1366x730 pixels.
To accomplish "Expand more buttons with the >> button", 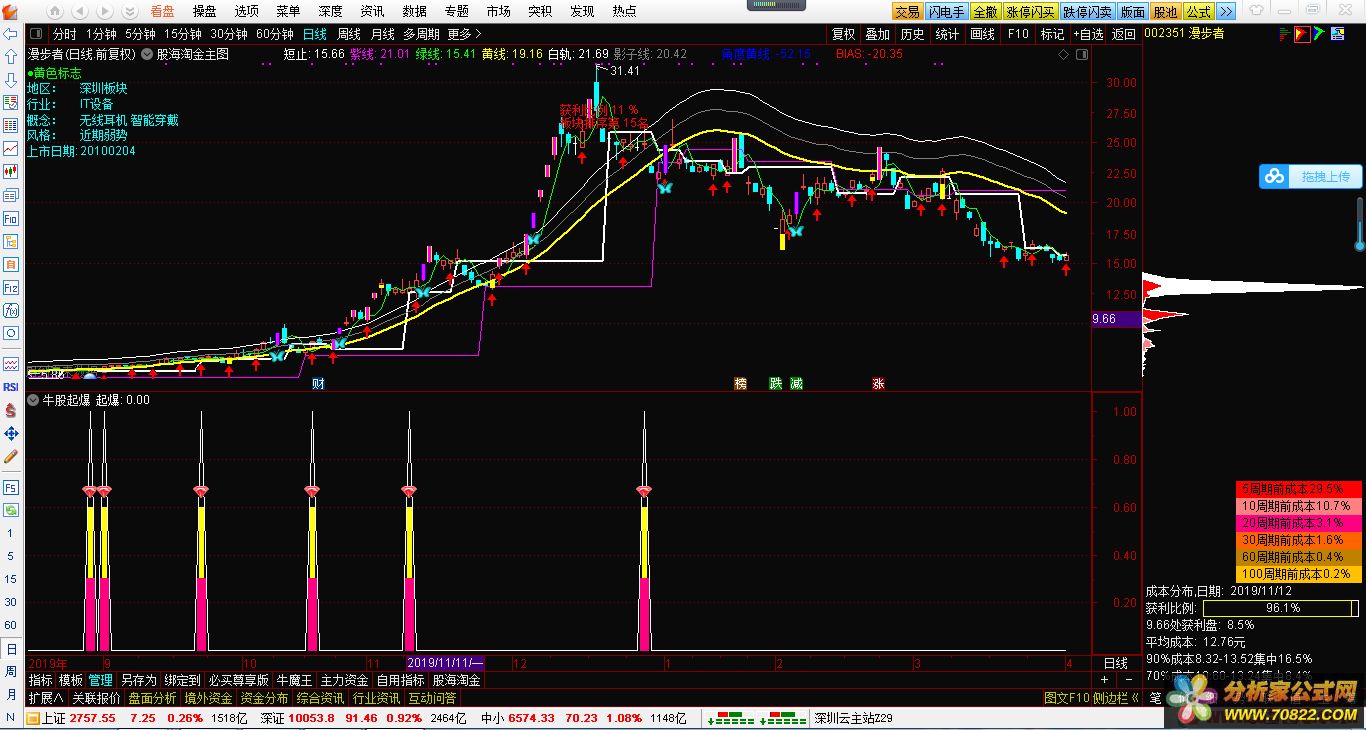I will (1227, 12).
